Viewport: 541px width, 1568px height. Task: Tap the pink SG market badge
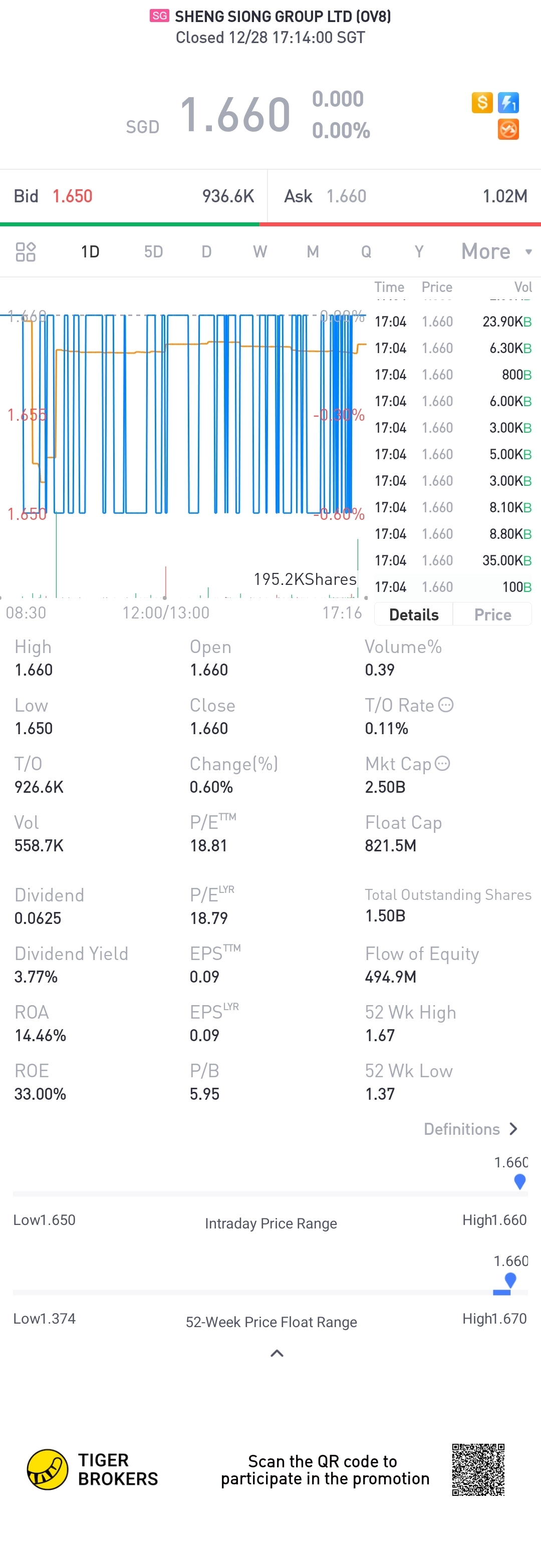159,16
